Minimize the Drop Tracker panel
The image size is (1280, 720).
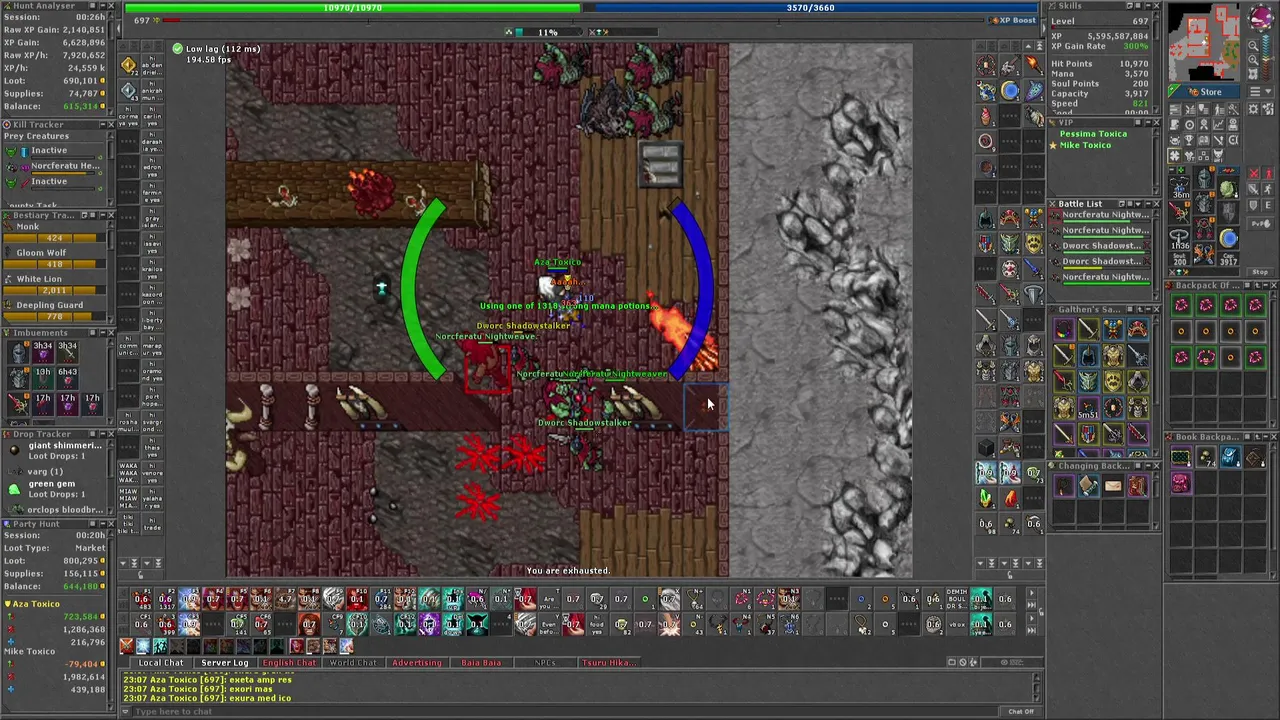[x=102, y=434]
